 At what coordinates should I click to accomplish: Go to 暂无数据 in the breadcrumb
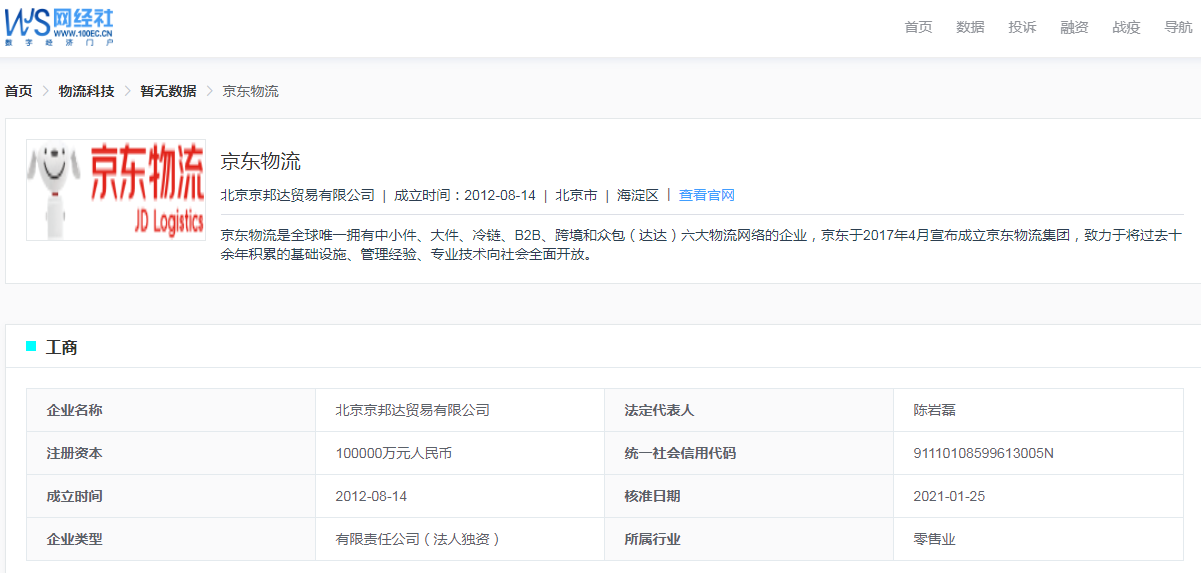pos(168,91)
